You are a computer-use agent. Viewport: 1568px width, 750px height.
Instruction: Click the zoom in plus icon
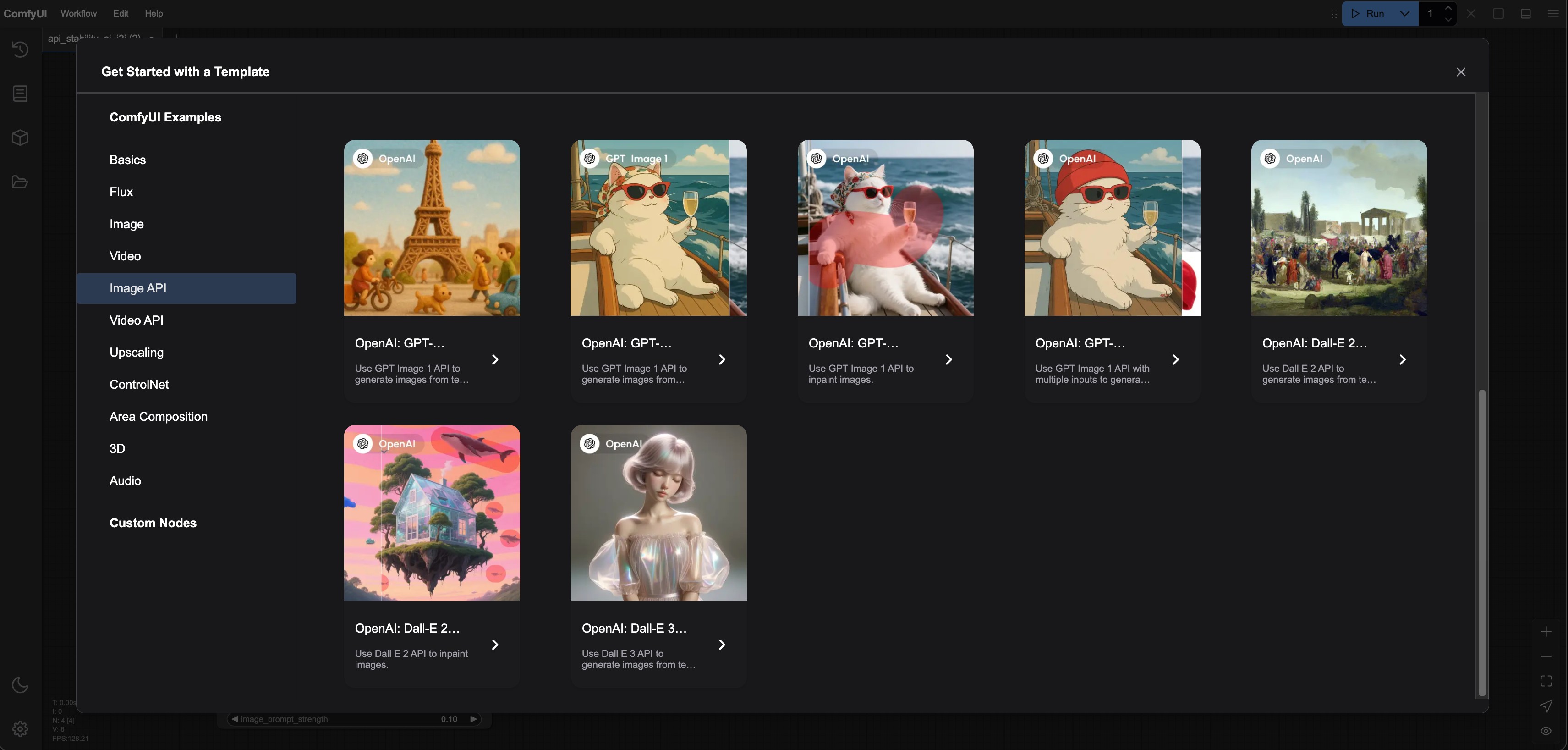coord(1546,632)
